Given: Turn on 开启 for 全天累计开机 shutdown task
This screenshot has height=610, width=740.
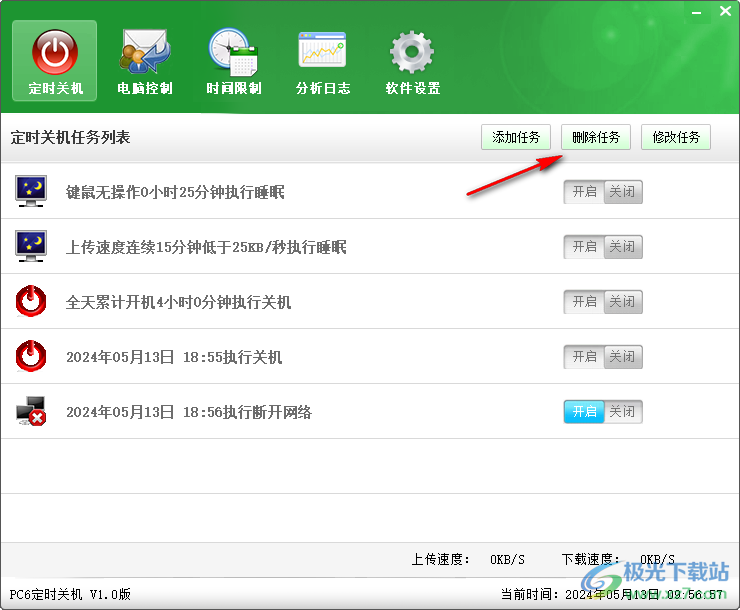Looking at the screenshot, I should coord(584,302).
